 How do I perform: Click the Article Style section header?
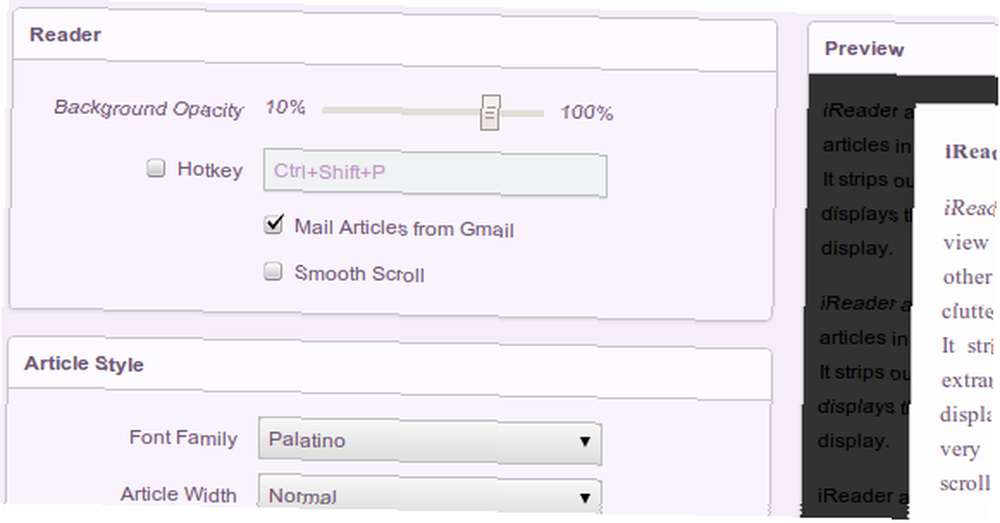[x=84, y=364]
